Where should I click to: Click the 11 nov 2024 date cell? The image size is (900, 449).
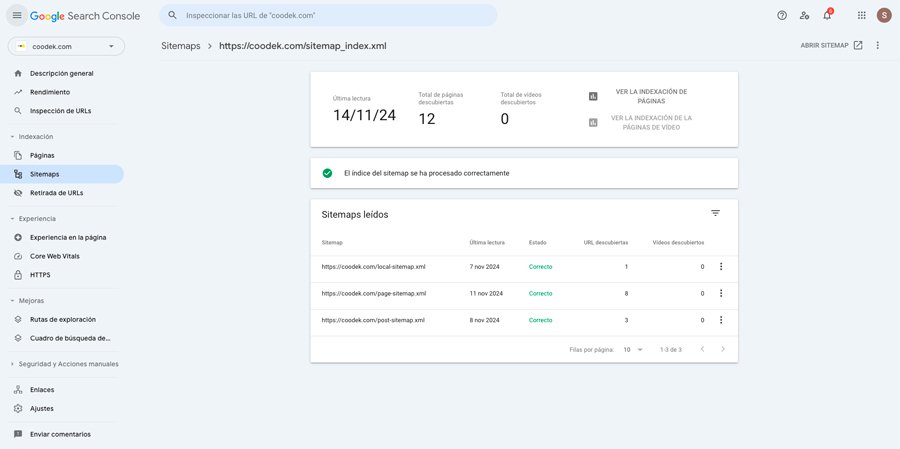486,293
